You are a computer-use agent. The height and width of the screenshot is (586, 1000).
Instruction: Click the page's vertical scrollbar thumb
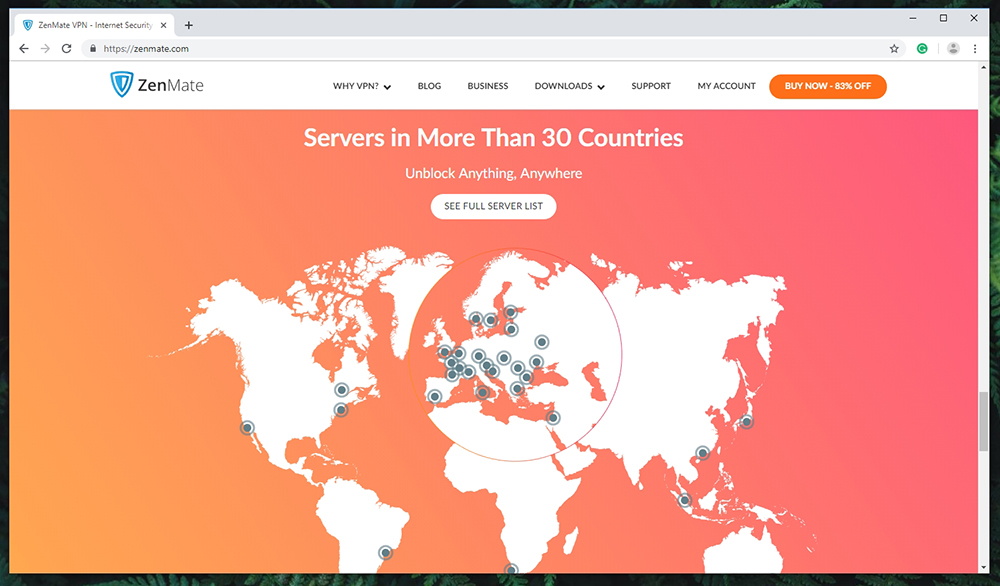pyautogui.click(x=983, y=421)
